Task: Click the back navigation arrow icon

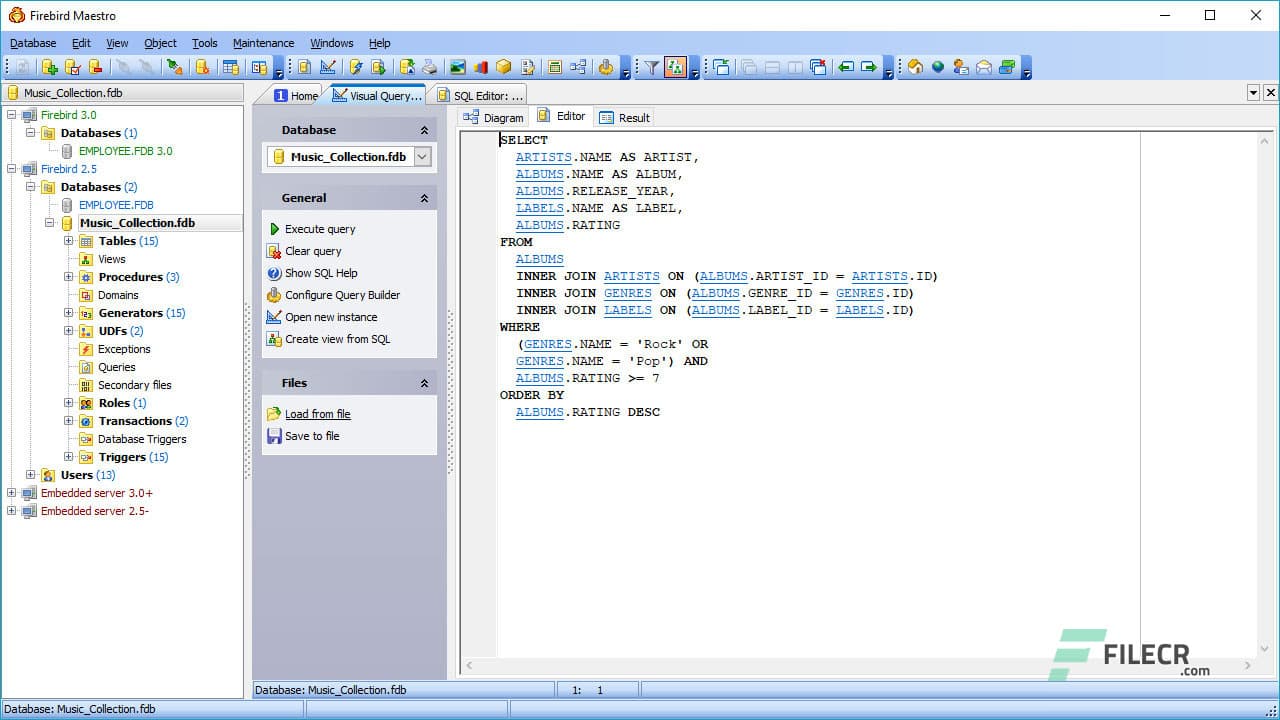Action: click(846, 67)
